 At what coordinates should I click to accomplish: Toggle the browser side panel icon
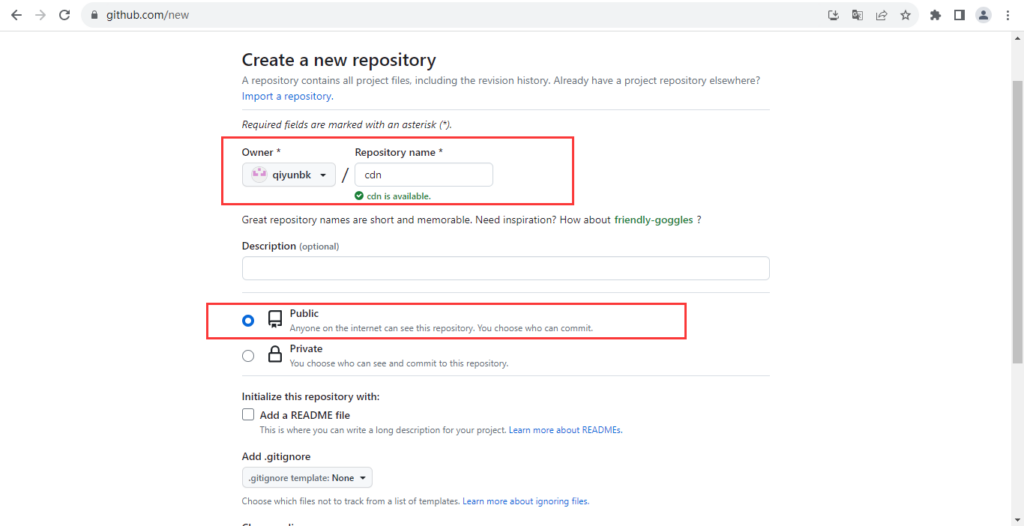(x=959, y=15)
